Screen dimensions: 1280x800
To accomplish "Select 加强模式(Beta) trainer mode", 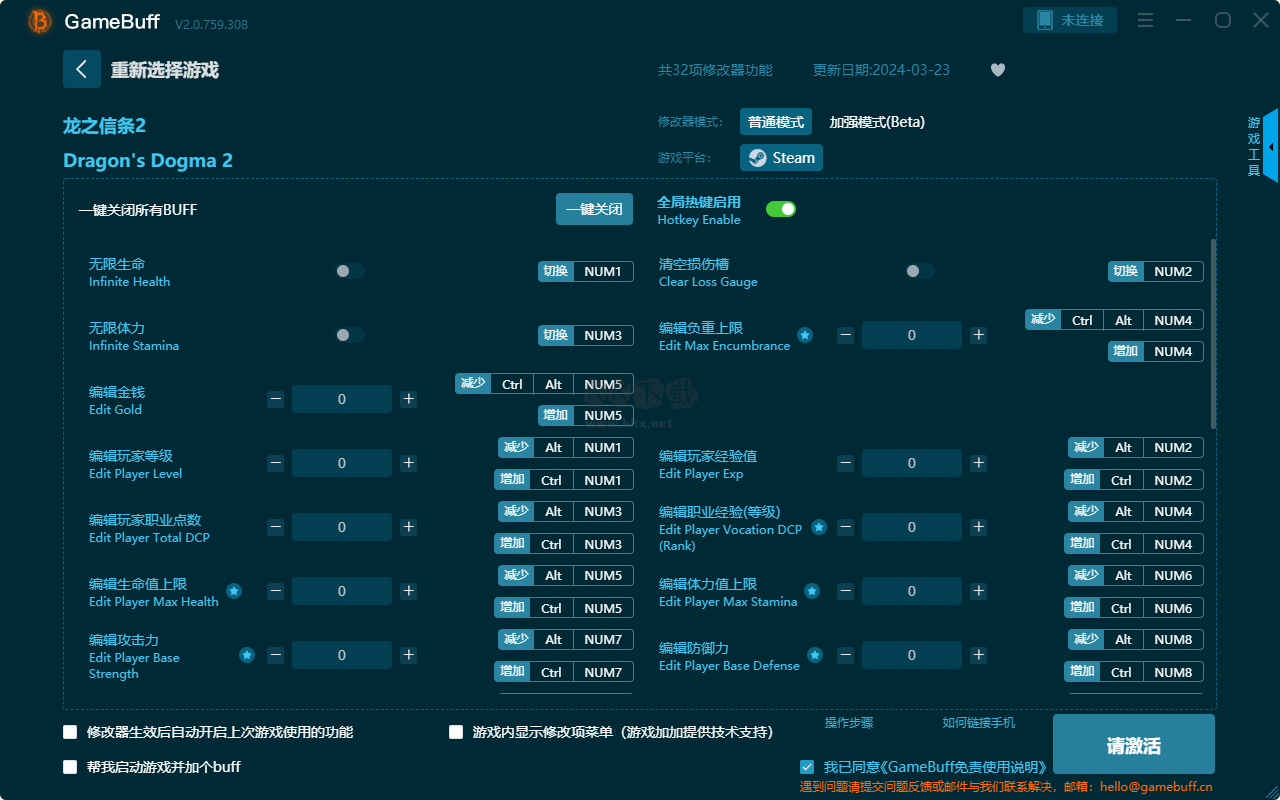I will click(877, 122).
